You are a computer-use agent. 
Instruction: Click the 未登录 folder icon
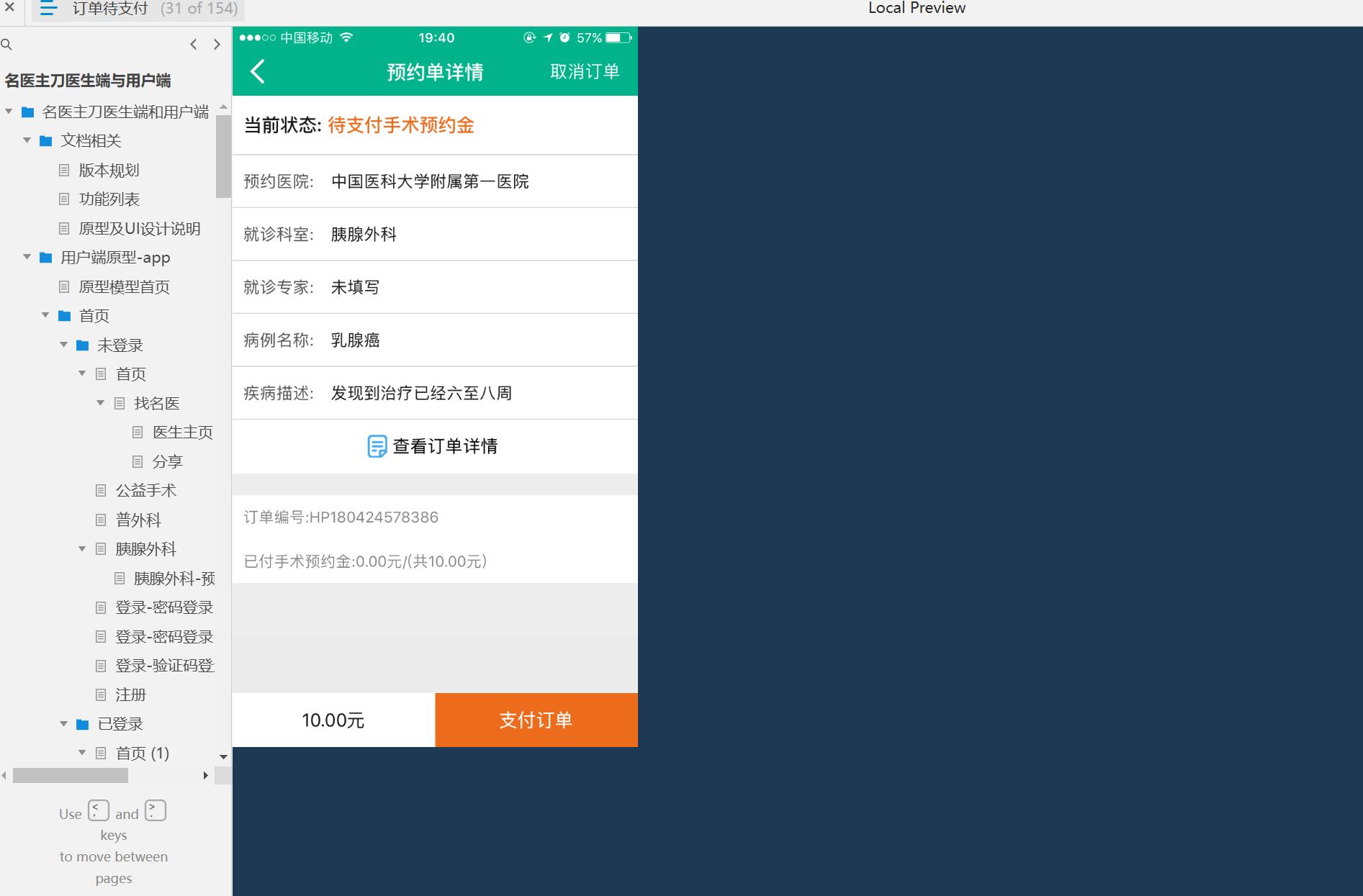click(83, 345)
